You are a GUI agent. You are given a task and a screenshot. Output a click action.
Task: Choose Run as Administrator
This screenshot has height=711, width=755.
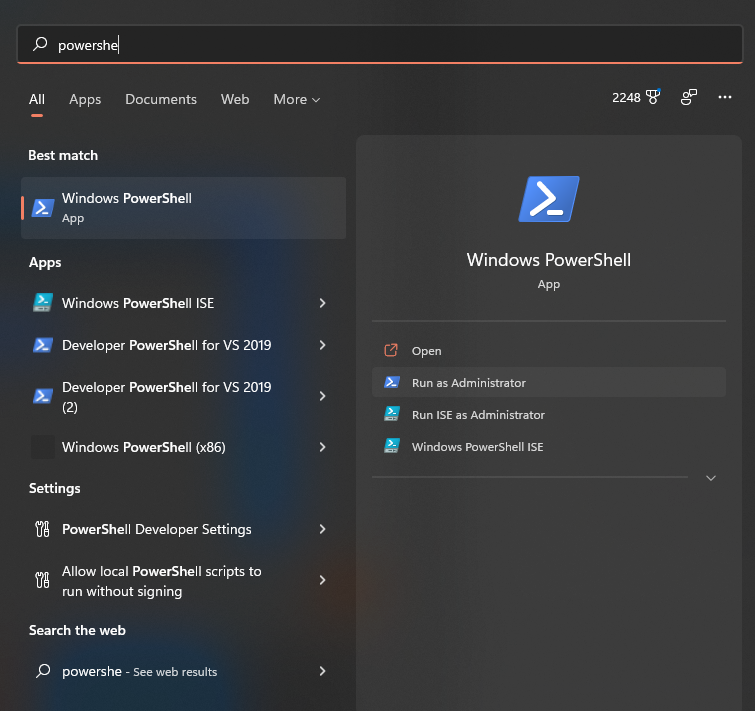point(548,382)
